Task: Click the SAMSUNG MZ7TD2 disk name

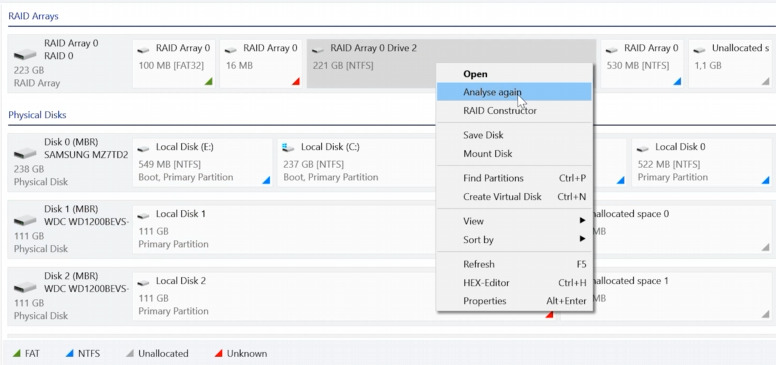Action: pyautogui.click(x=86, y=155)
